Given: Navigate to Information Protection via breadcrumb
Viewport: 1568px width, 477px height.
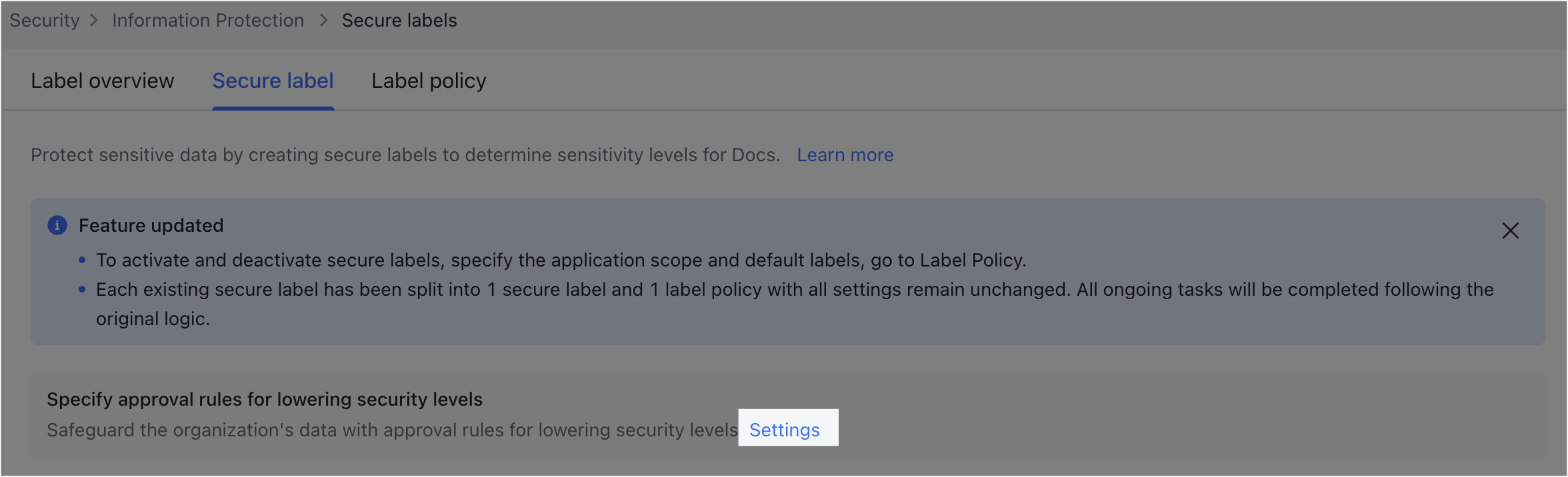Looking at the screenshot, I should pos(207,20).
